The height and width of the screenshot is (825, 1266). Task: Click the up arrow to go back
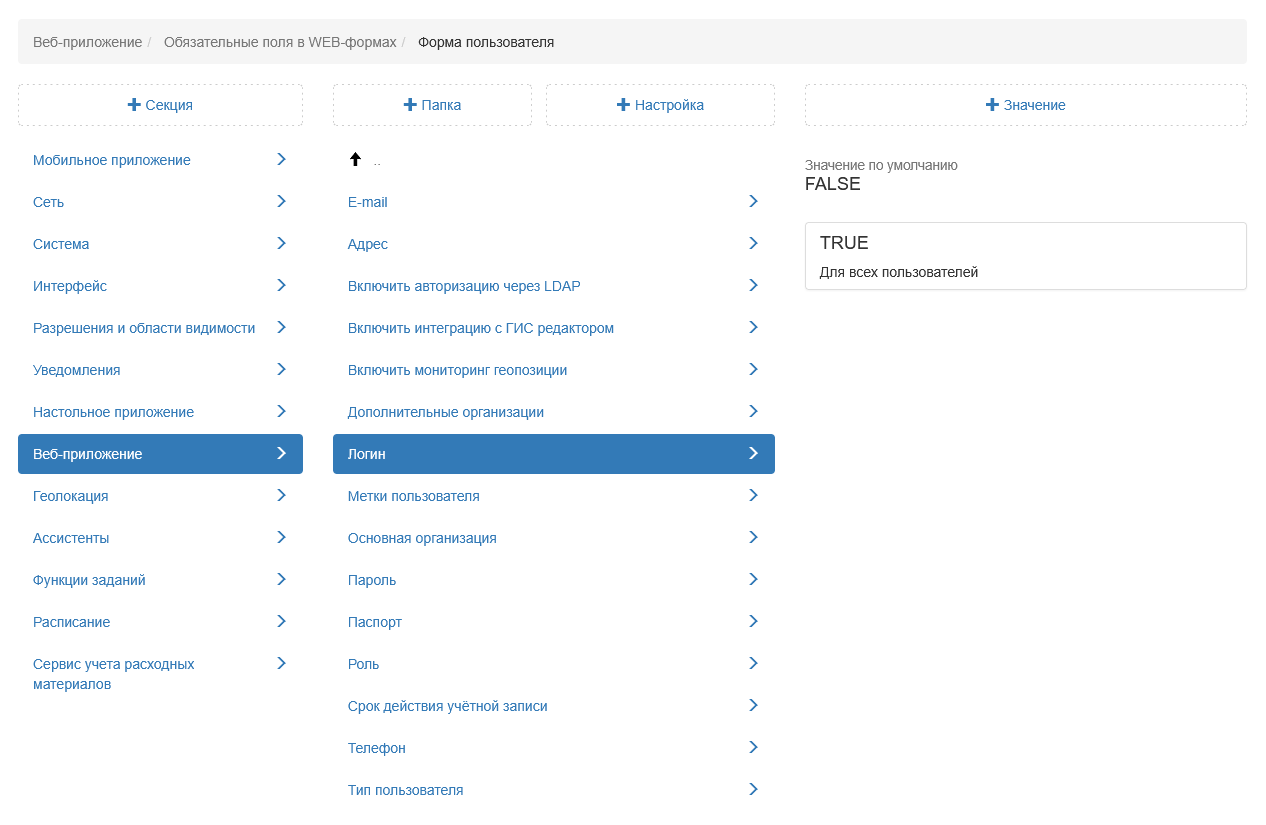pyautogui.click(x=355, y=160)
